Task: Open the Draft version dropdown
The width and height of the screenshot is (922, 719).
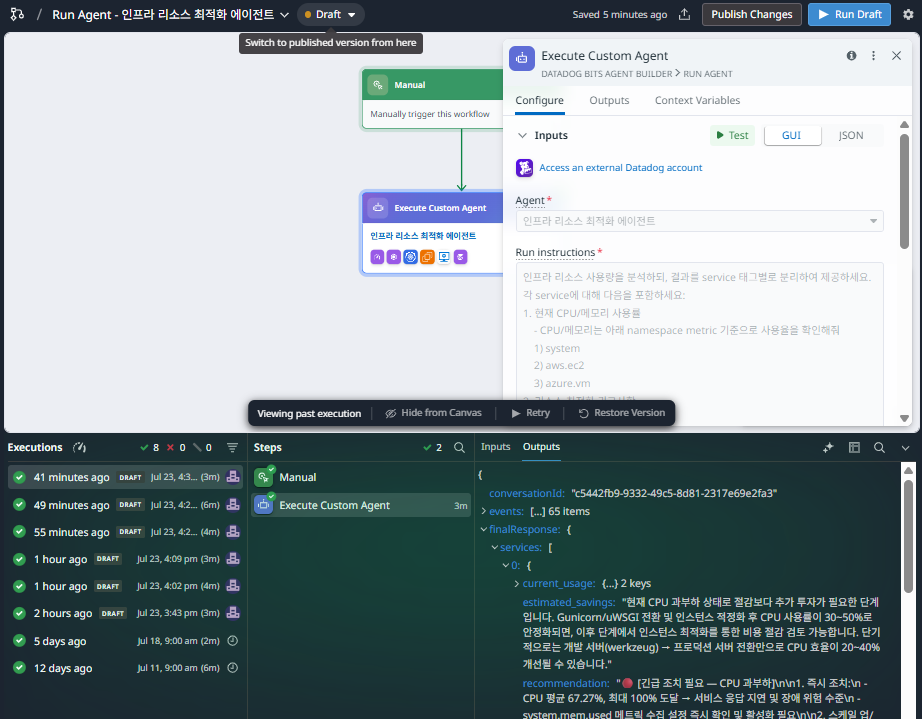Action: [x=330, y=14]
